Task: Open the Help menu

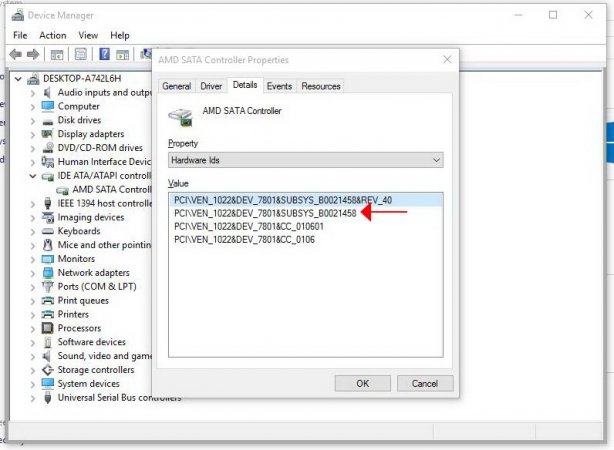Action: coord(119,35)
